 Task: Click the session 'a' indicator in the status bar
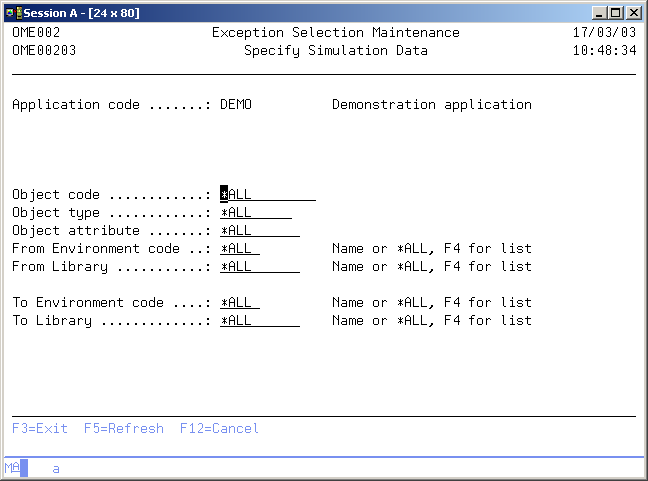click(56, 468)
